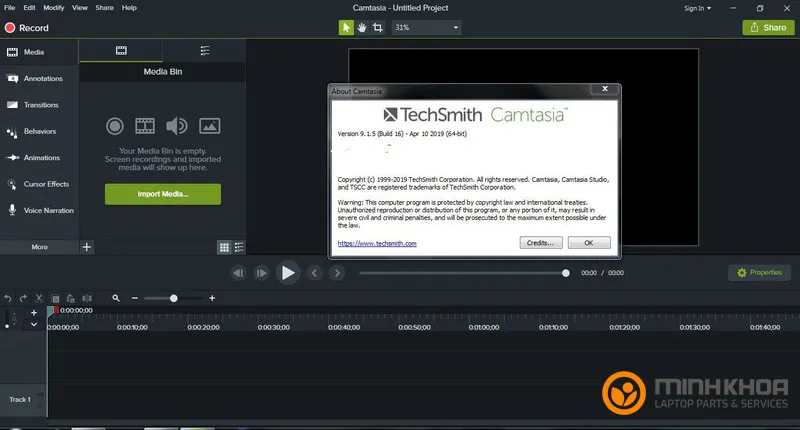The width and height of the screenshot is (800, 430).
Task: Open the Cursor Effects panel
Action: point(40,184)
